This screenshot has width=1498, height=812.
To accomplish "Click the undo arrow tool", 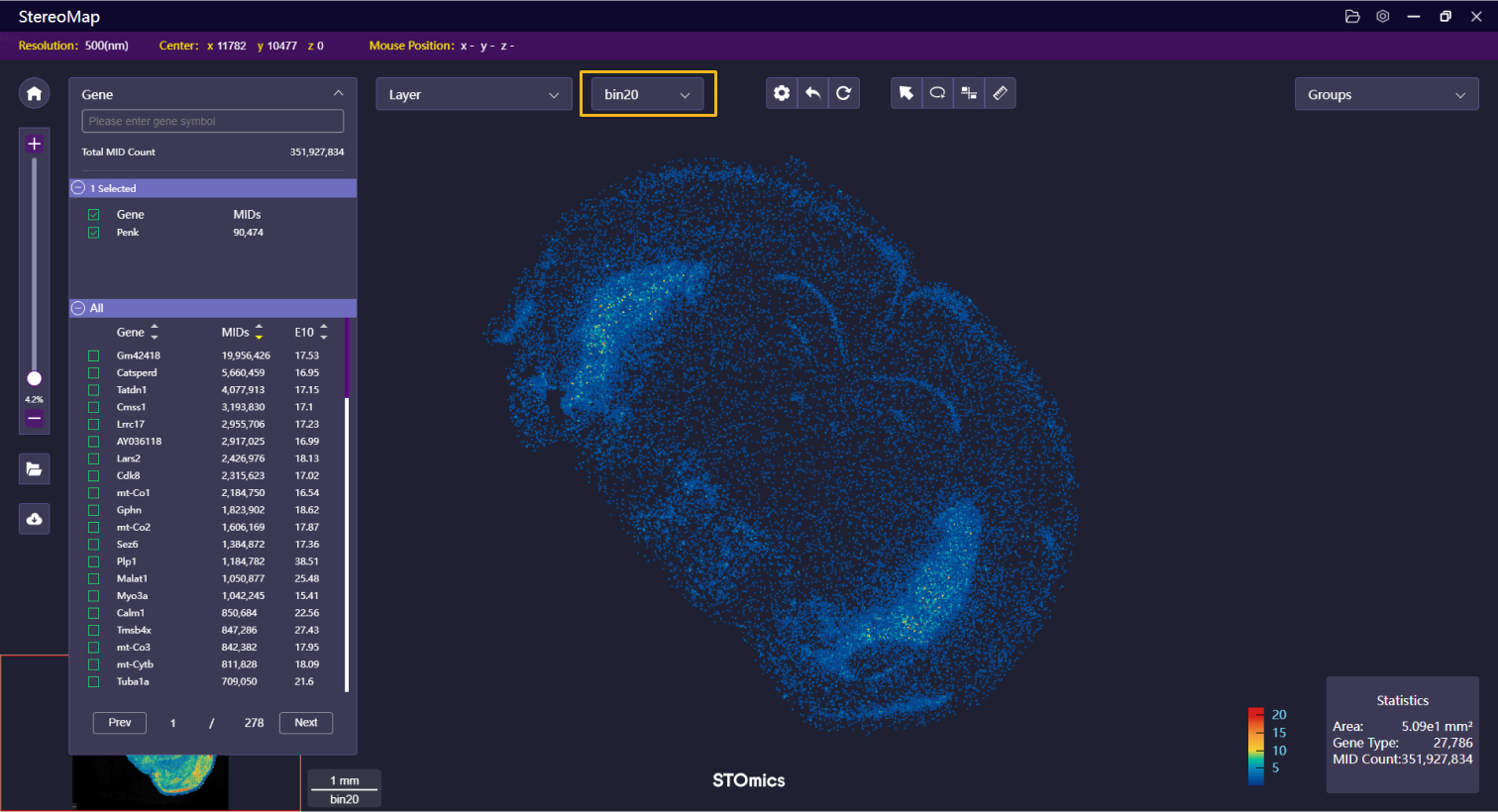I will pyautogui.click(x=812, y=93).
